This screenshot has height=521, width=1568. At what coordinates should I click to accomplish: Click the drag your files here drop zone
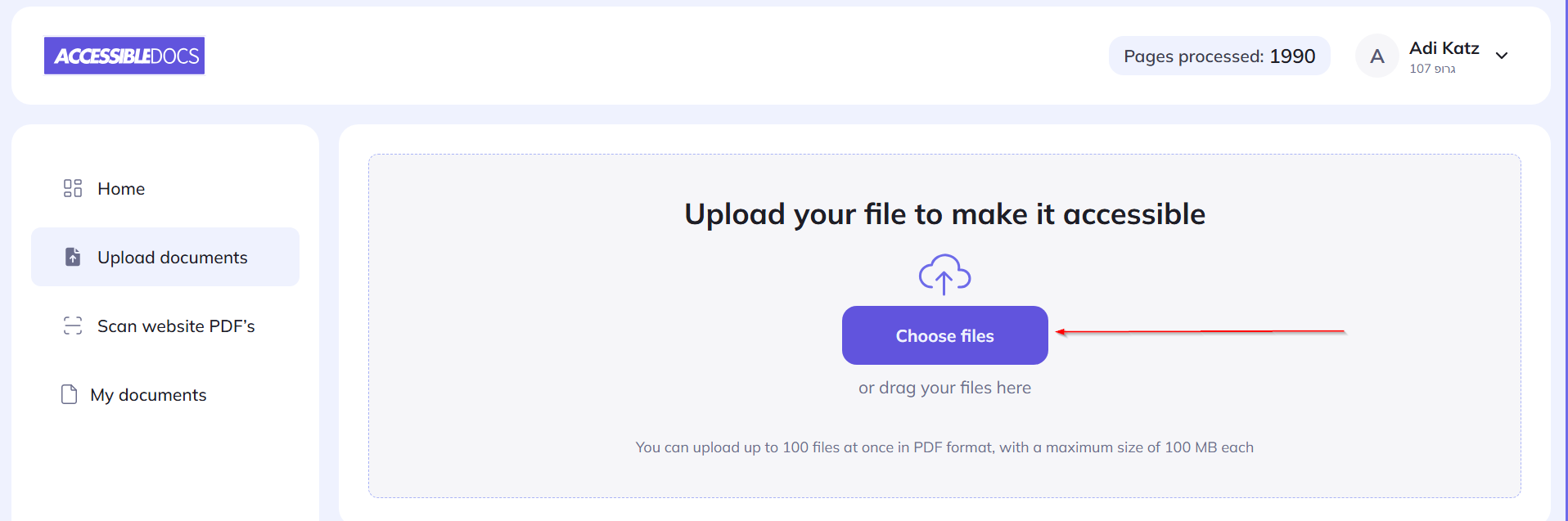coord(944,387)
